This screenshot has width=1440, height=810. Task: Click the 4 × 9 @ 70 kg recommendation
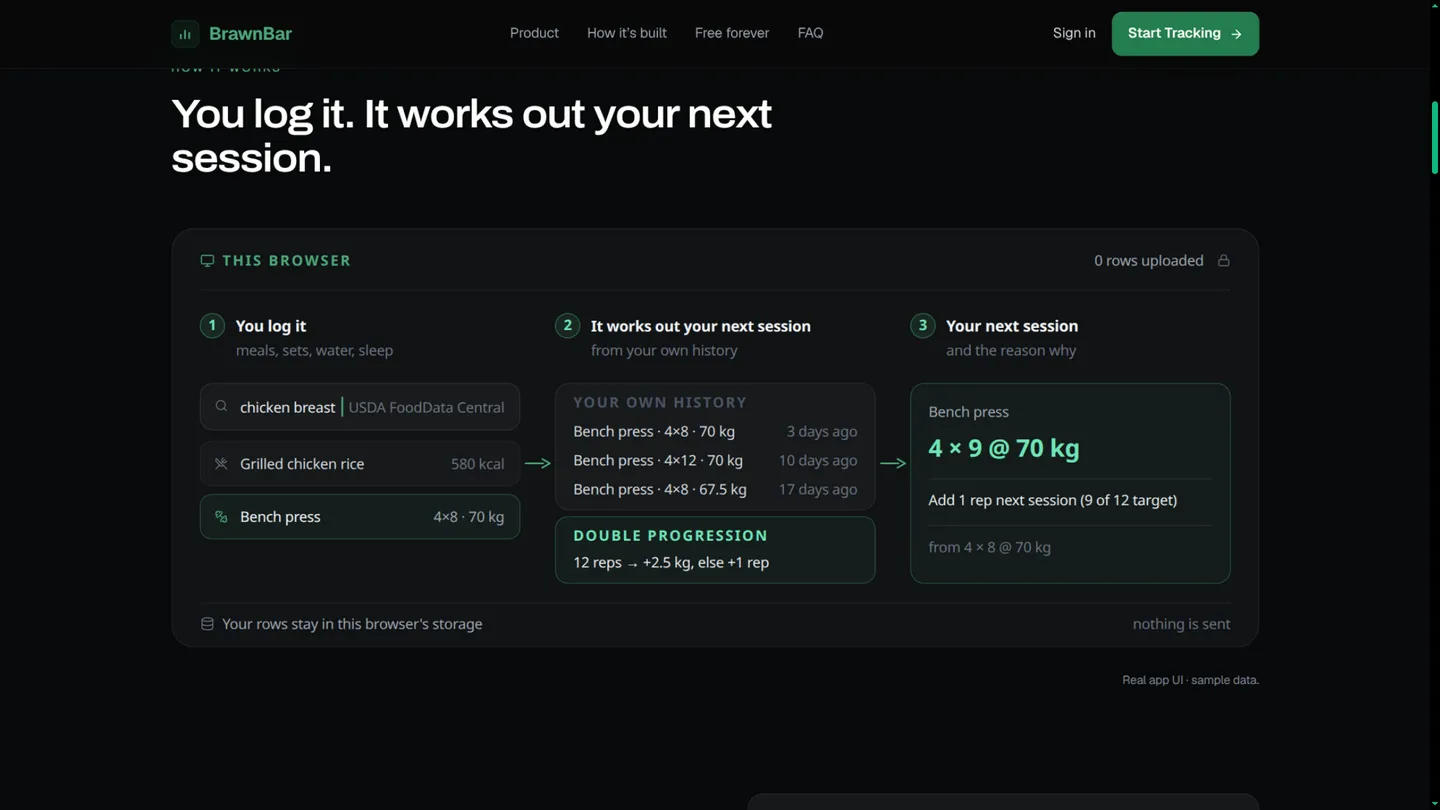tap(1004, 448)
